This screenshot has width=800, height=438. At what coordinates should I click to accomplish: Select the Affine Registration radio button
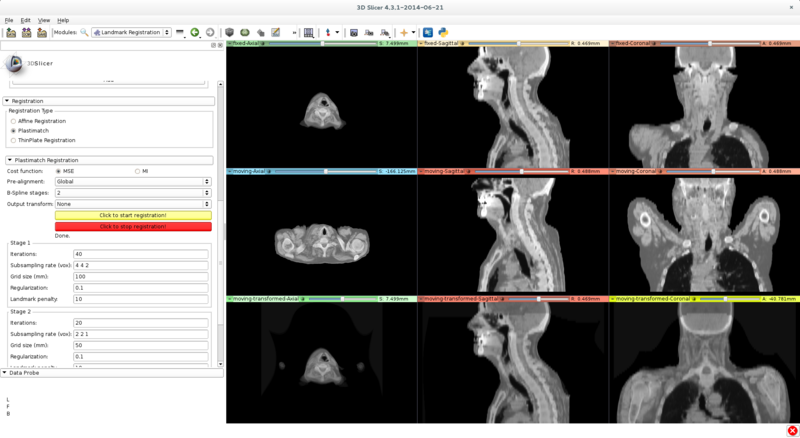coord(13,121)
